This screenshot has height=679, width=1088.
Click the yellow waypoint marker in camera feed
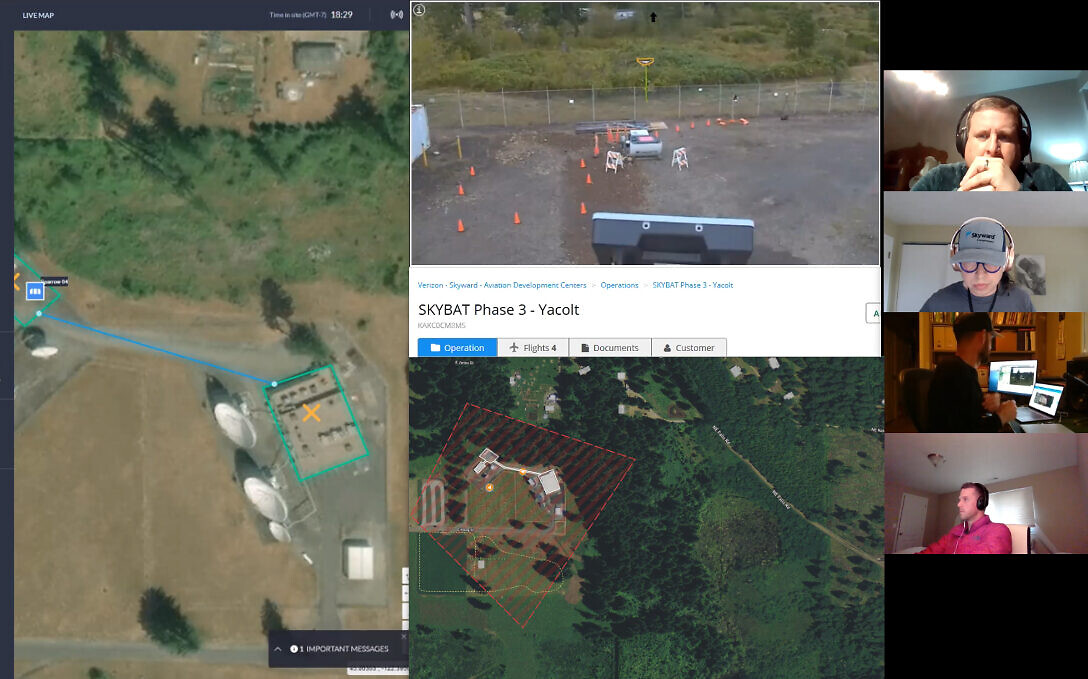tap(645, 63)
